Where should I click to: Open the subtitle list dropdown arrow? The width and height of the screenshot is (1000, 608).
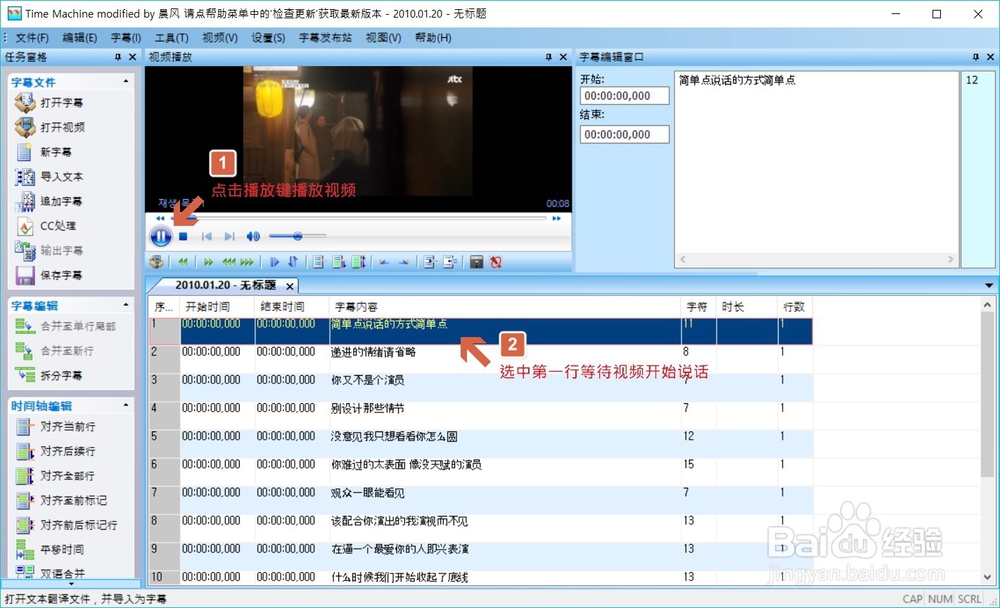pos(991,286)
